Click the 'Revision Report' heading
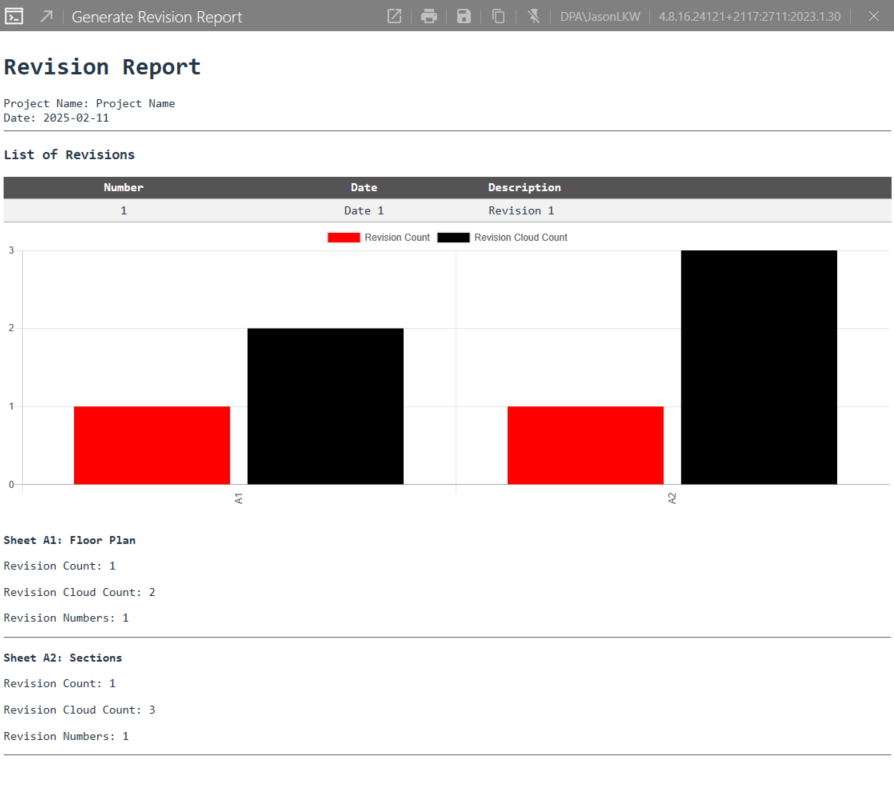Image resolution: width=894 pixels, height=798 pixels. (103, 67)
